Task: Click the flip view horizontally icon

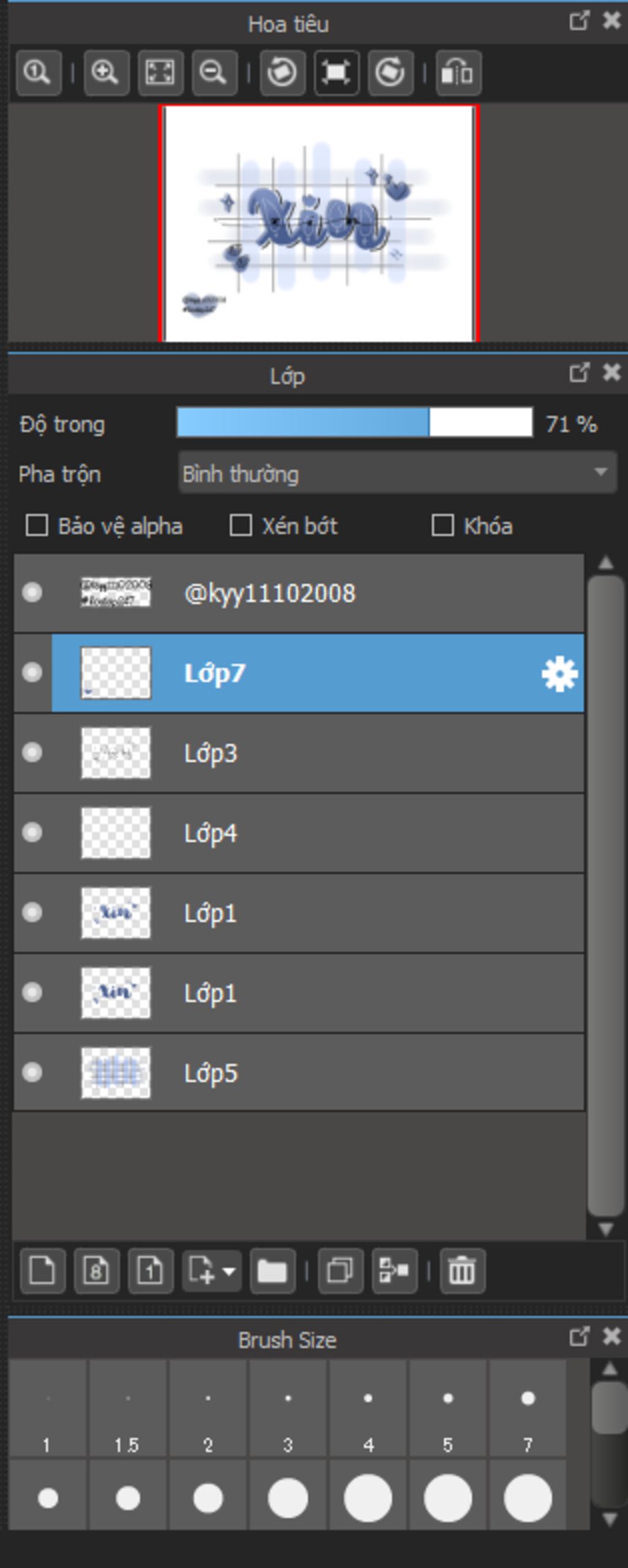Action: click(458, 73)
